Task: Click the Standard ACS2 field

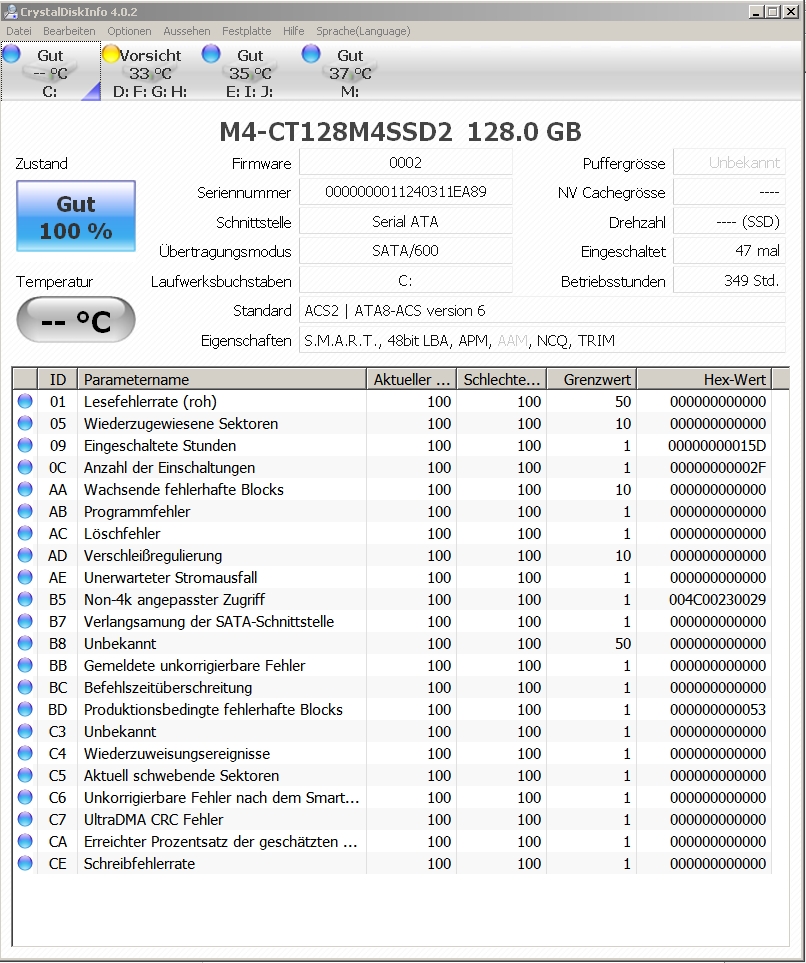Action: (542, 311)
